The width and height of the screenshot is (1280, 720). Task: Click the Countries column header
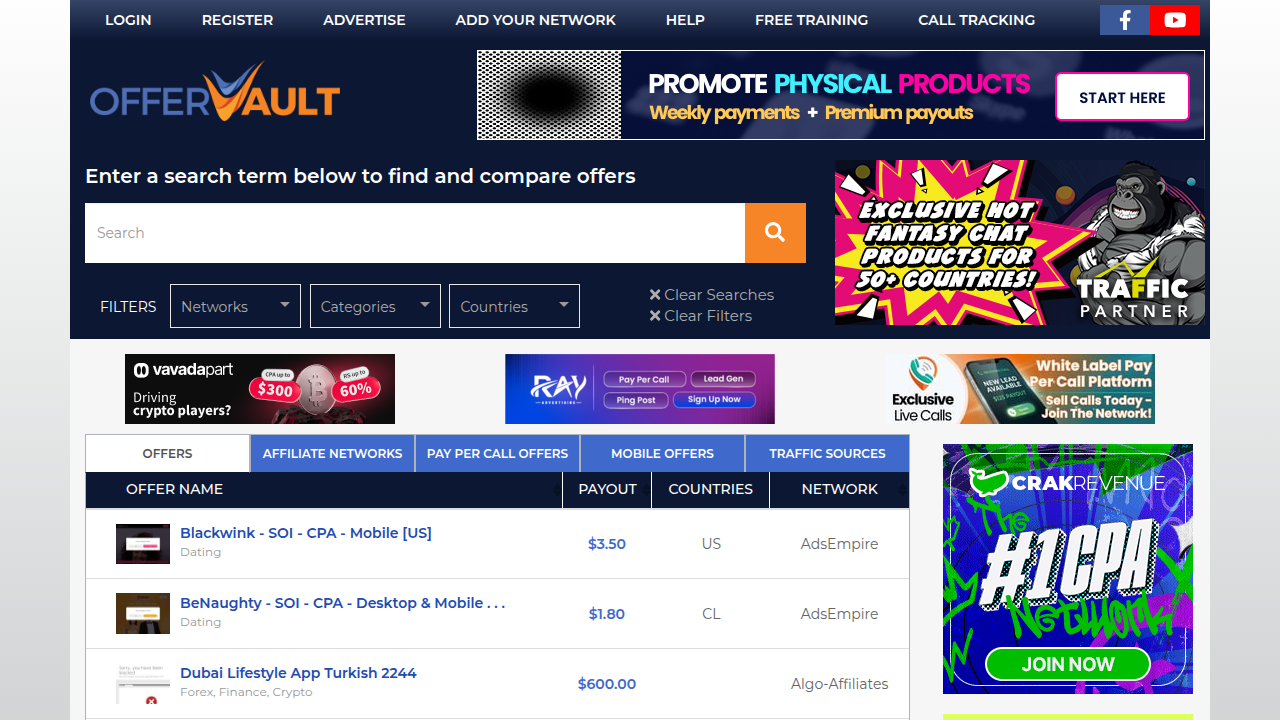click(x=711, y=489)
